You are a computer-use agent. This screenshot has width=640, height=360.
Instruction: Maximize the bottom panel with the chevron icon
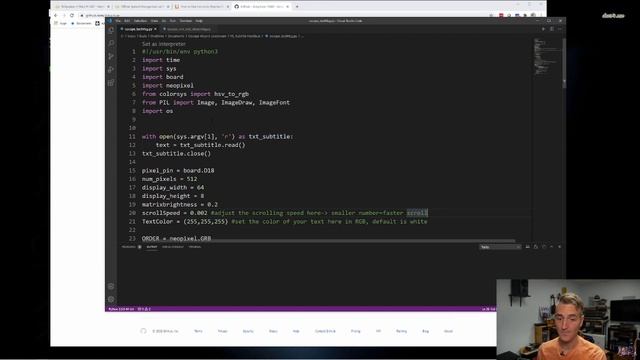551,247
